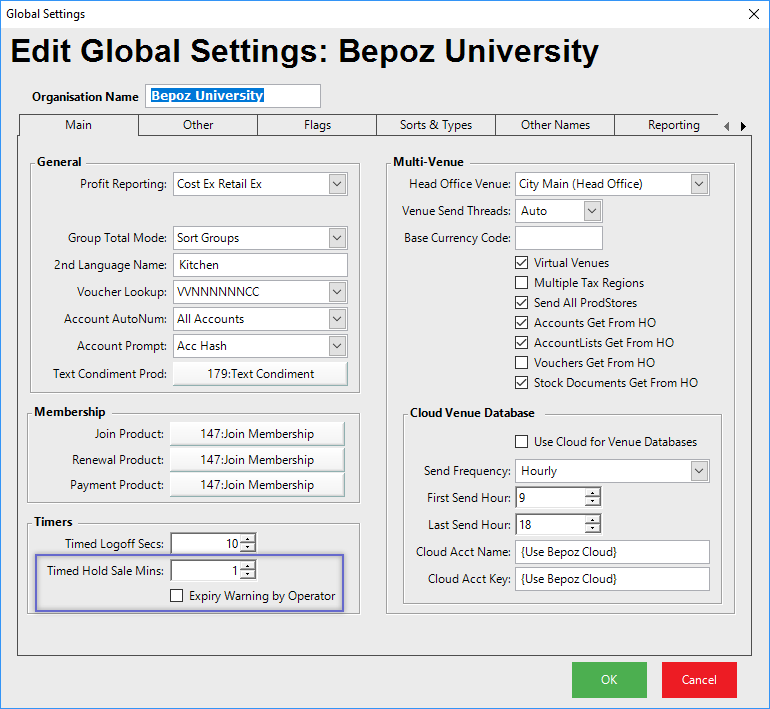The height and width of the screenshot is (709, 770).
Task: Enable Use Cloud for Venue Databases
Action: coord(522,441)
